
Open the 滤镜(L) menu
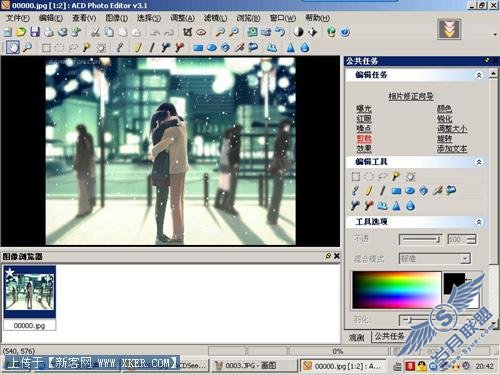pos(215,18)
